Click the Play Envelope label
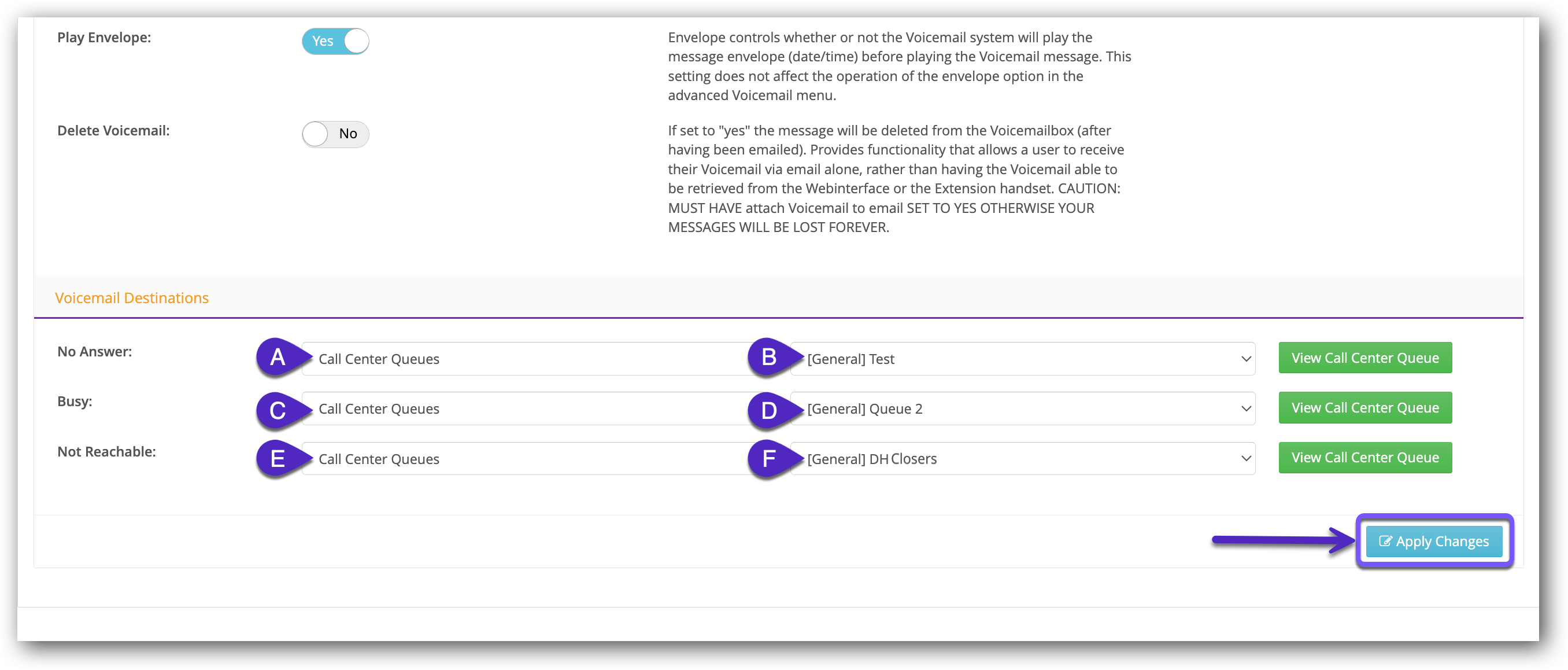1568x670 pixels. point(104,38)
